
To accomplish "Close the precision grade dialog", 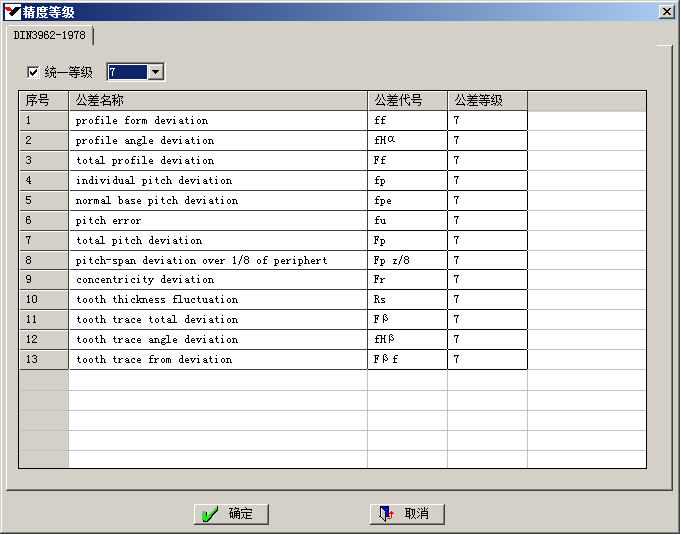I will coord(666,11).
